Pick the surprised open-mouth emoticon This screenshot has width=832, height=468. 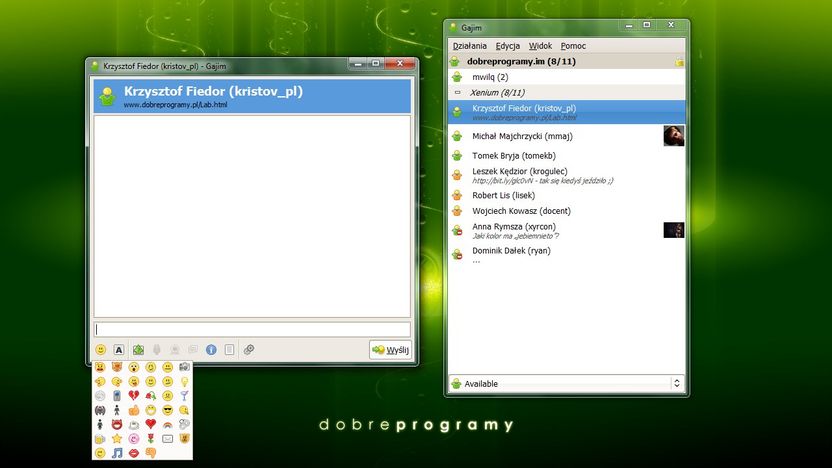134,367
